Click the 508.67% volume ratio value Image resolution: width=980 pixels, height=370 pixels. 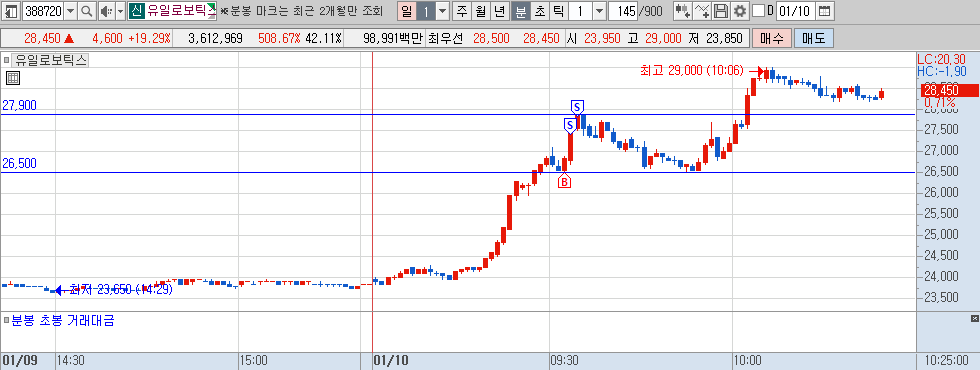coord(279,39)
